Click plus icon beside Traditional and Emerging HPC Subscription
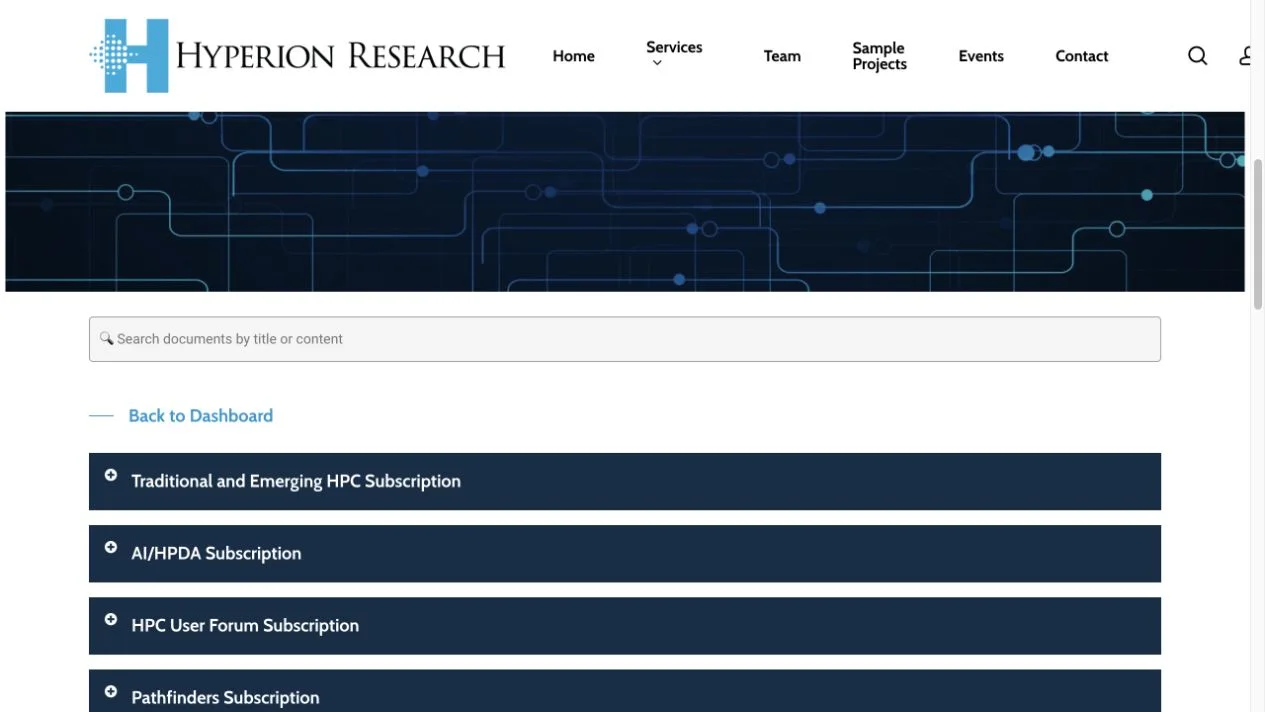Screen dimensions: 1265x712 coord(111,475)
